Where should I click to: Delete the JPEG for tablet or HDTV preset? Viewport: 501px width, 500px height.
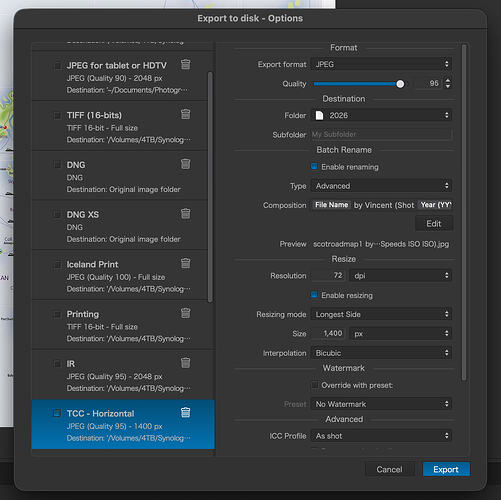186,64
